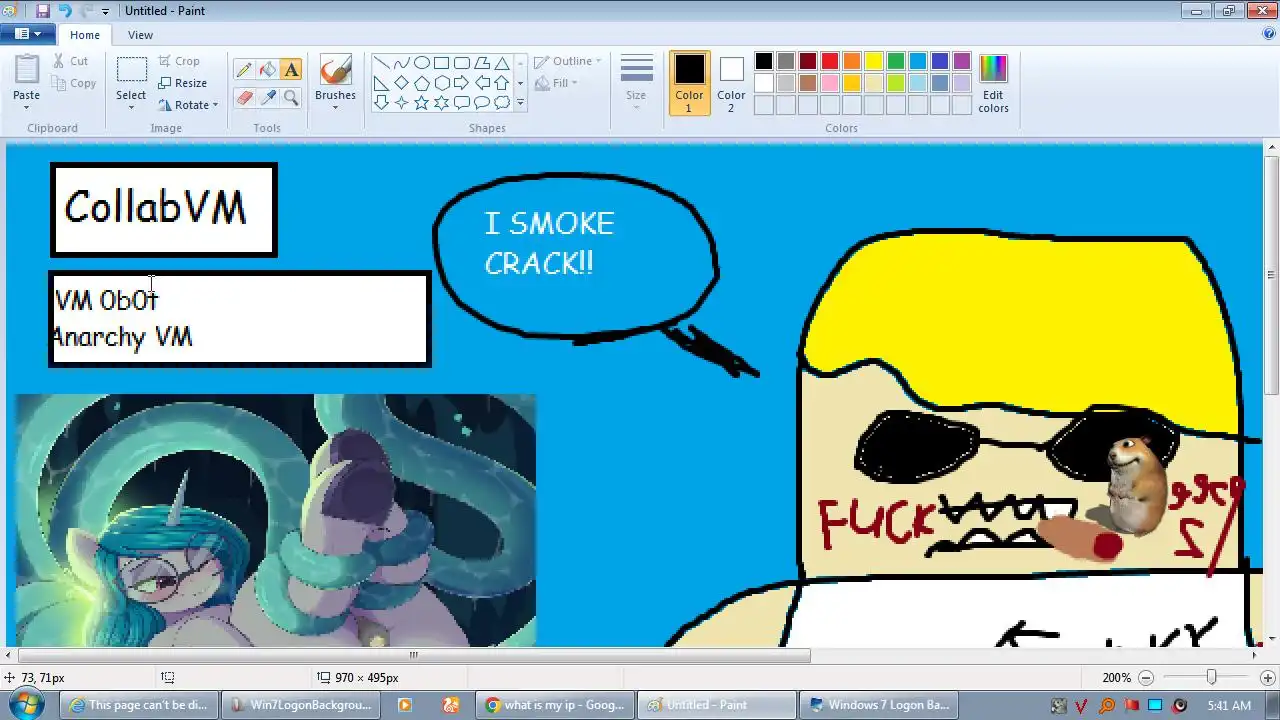Screen dimensions: 1280x720
Task: Select the Right arrow shape
Action: click(462, 83)
